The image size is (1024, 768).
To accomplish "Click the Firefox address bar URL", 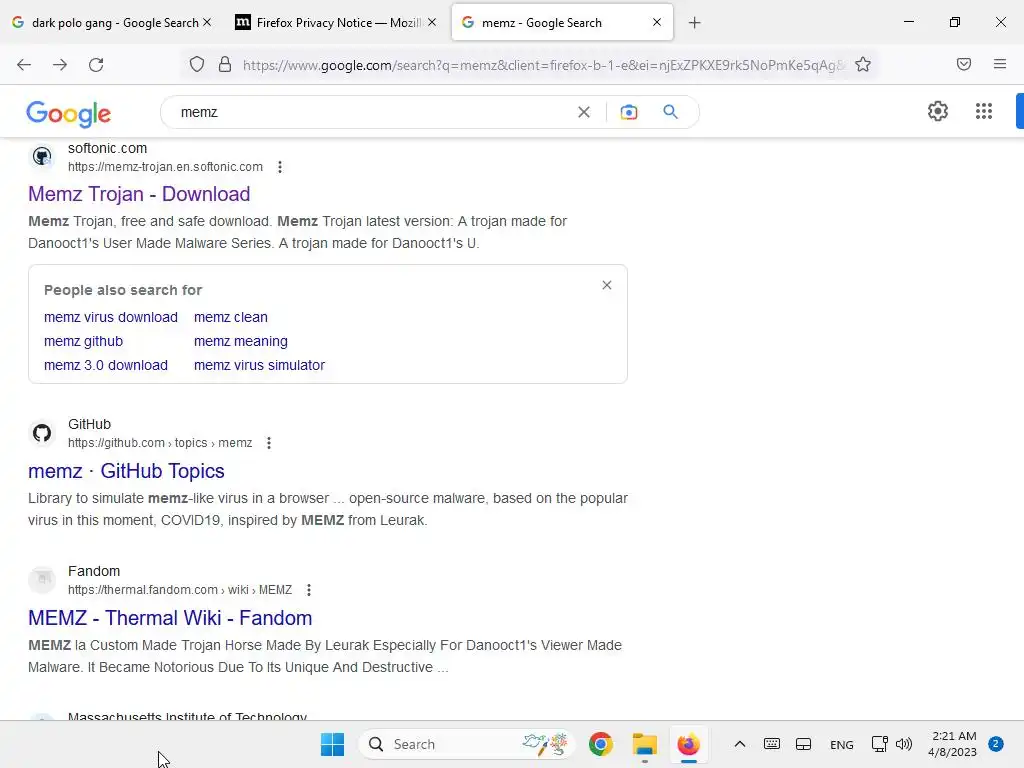I will pos(543,65).
